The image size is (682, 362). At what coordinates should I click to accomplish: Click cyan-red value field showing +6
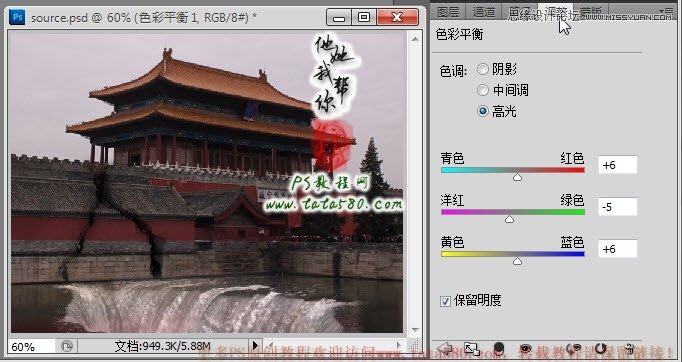[618, 165]
